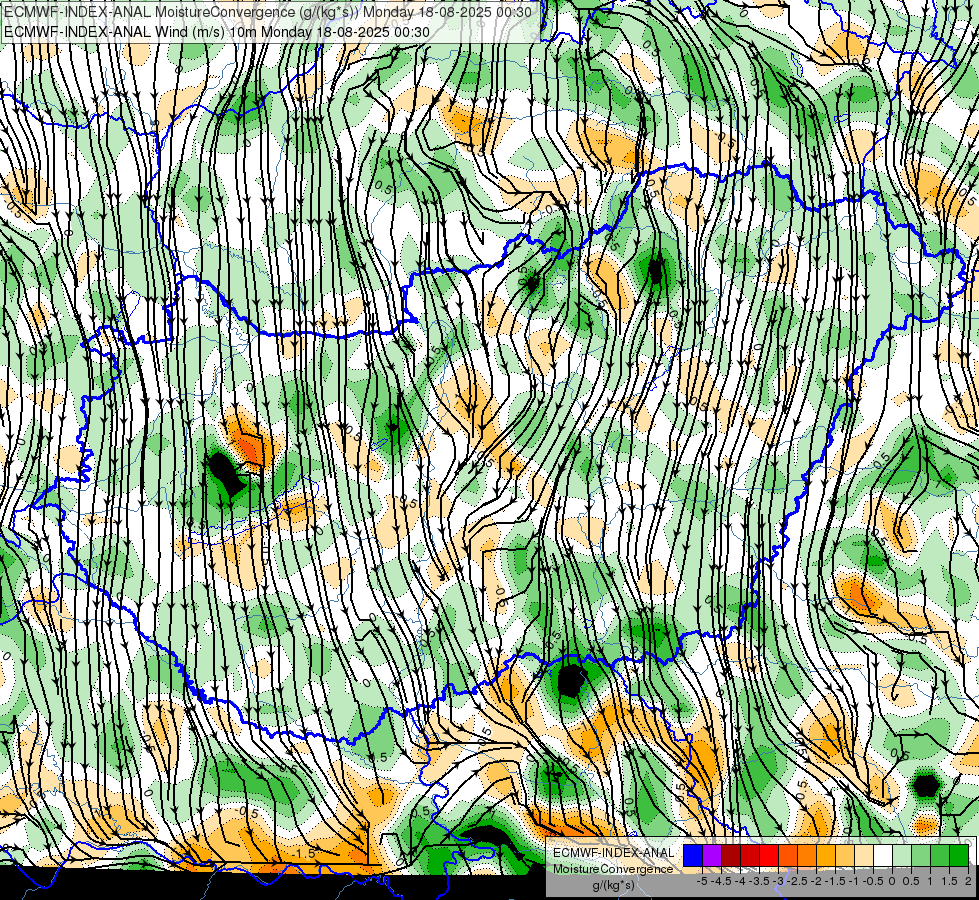Pick the pale peach swatch between -1 and -0.5
Screen dimensions: 979x900
coord(864,856)
